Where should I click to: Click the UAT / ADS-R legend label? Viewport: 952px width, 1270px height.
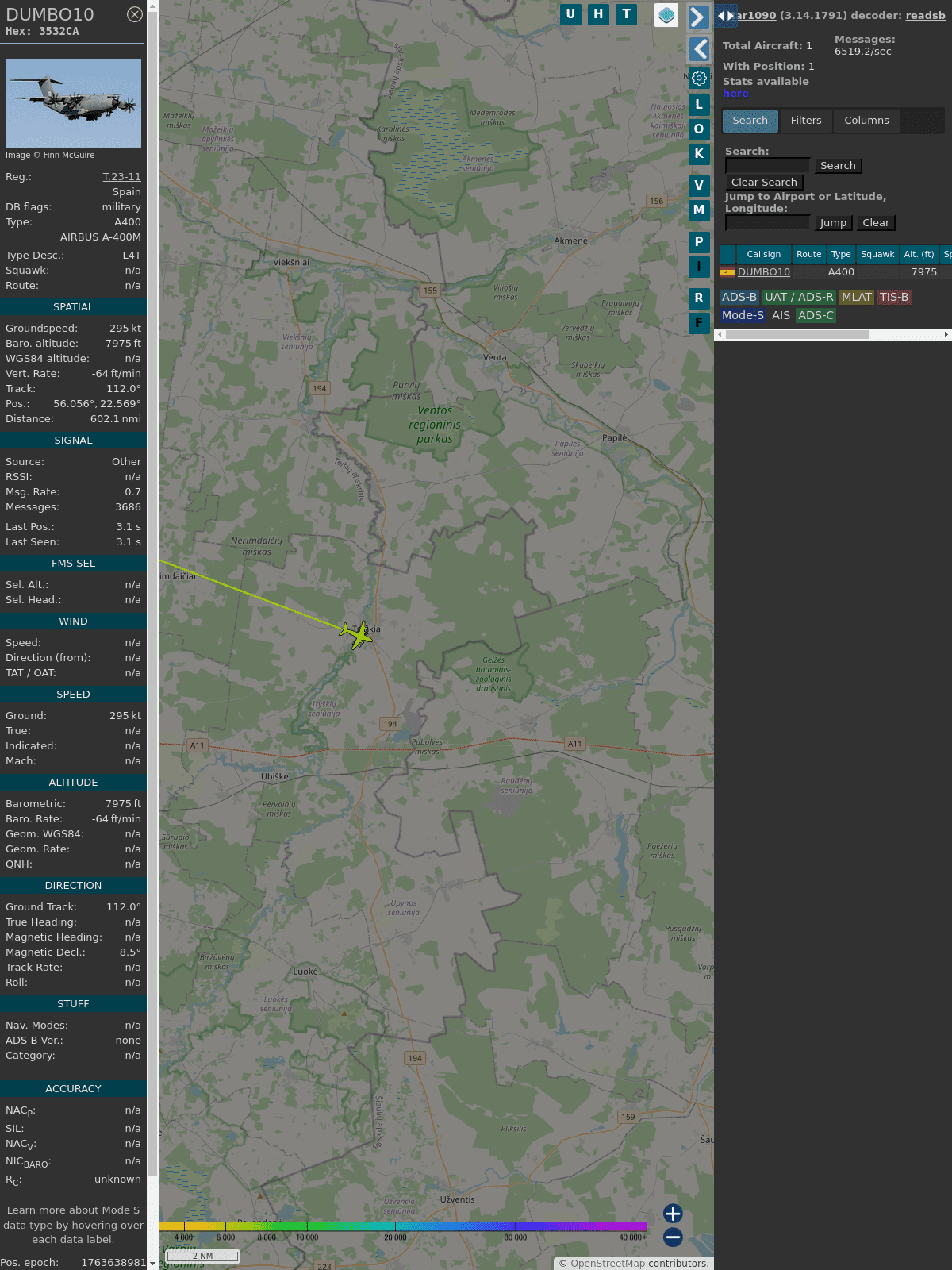point(799,297)
